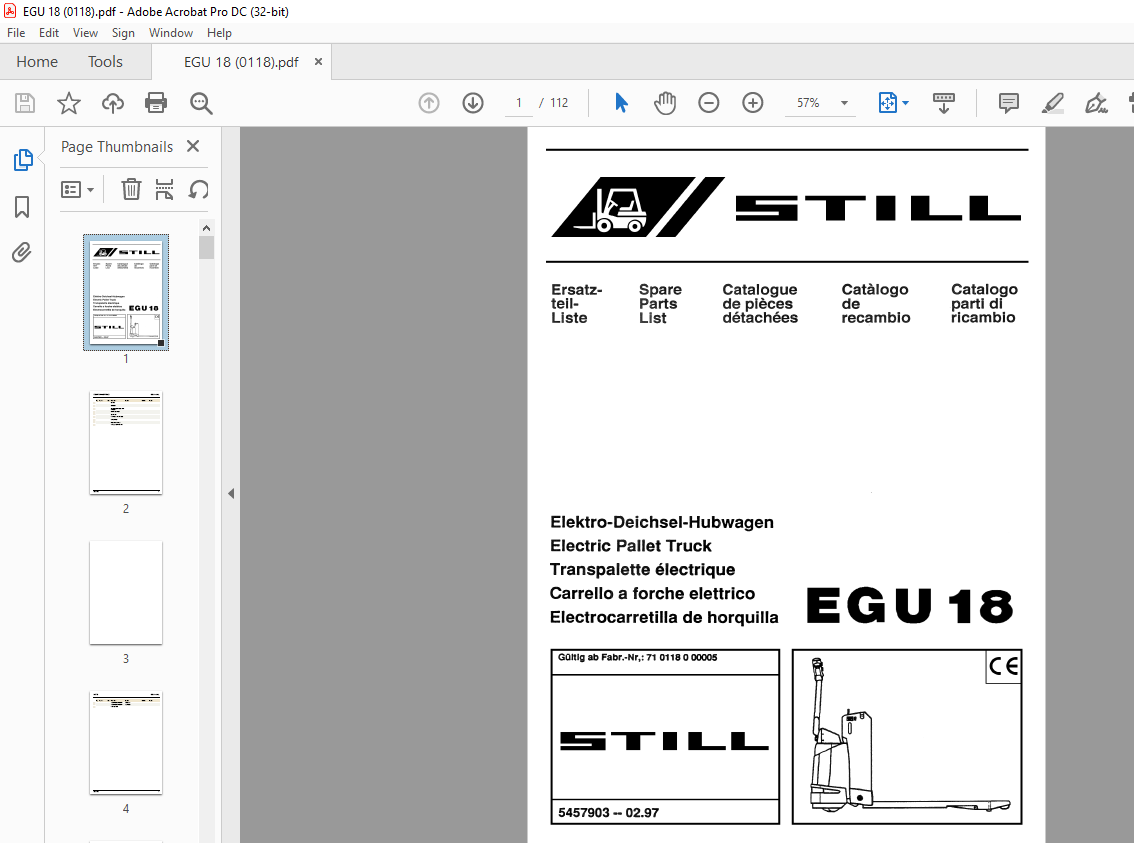Click the scrolling mode keyboard icon
Viewport: 1134px width, 843px height.
pyautogui.click(x=944, y=103)
